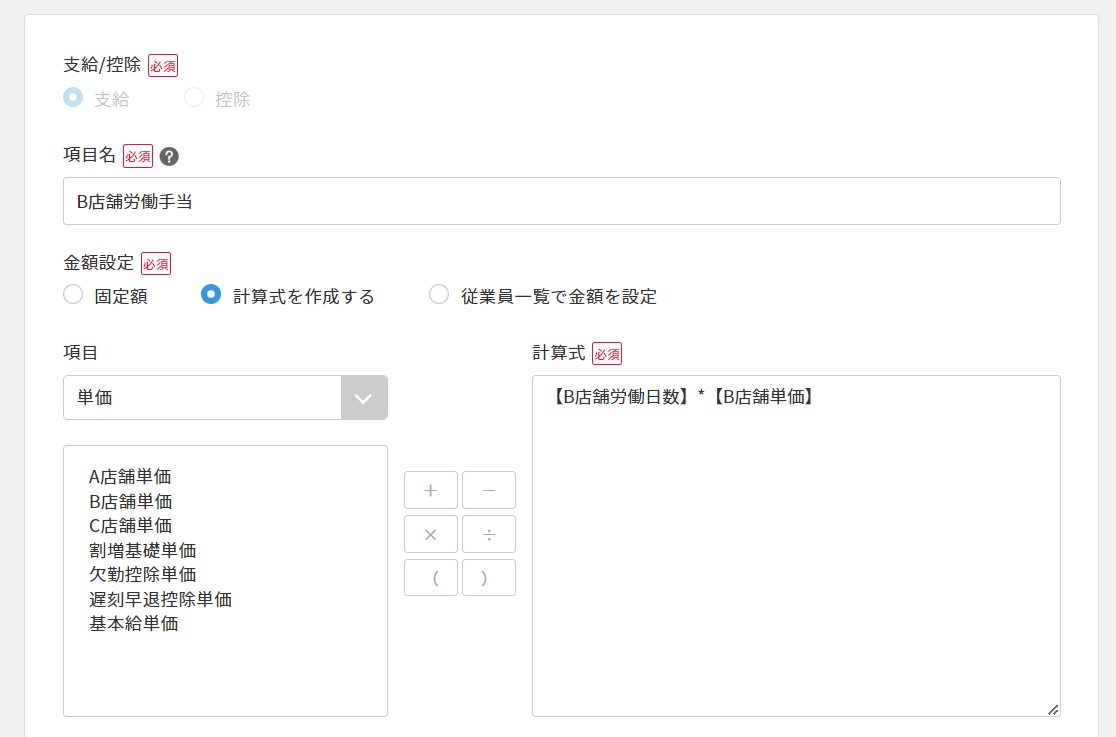
Task: Click the 項目名 text field
Action: pos(561,201)
